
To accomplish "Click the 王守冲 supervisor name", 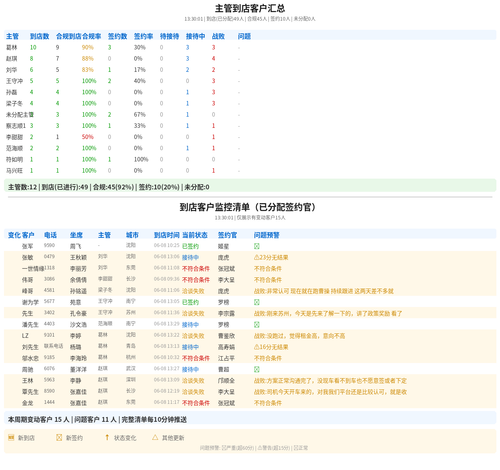I will tap(14, 81).
